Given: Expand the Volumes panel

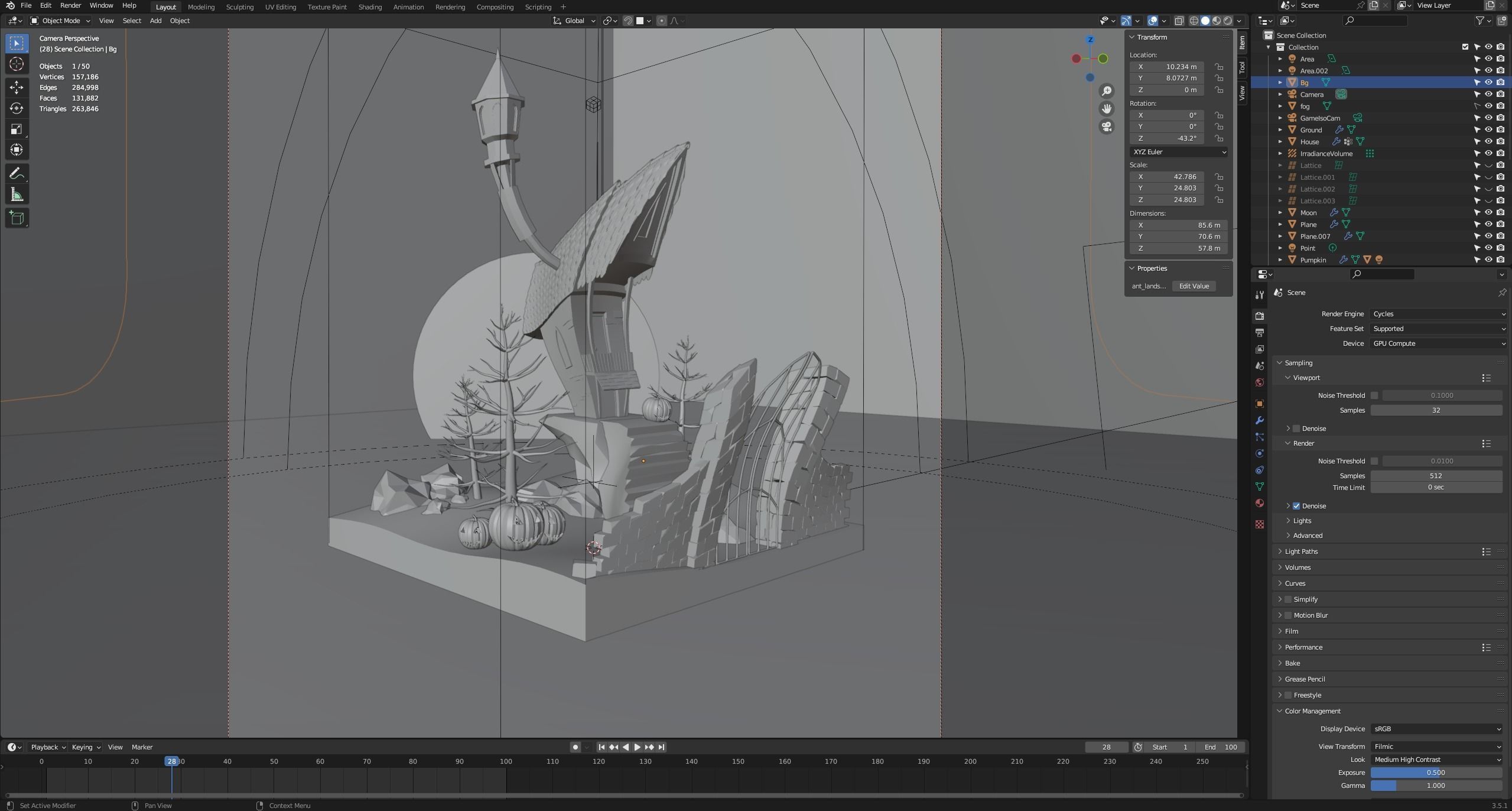Looking at the screenshot, I should tap(1298, 567).
